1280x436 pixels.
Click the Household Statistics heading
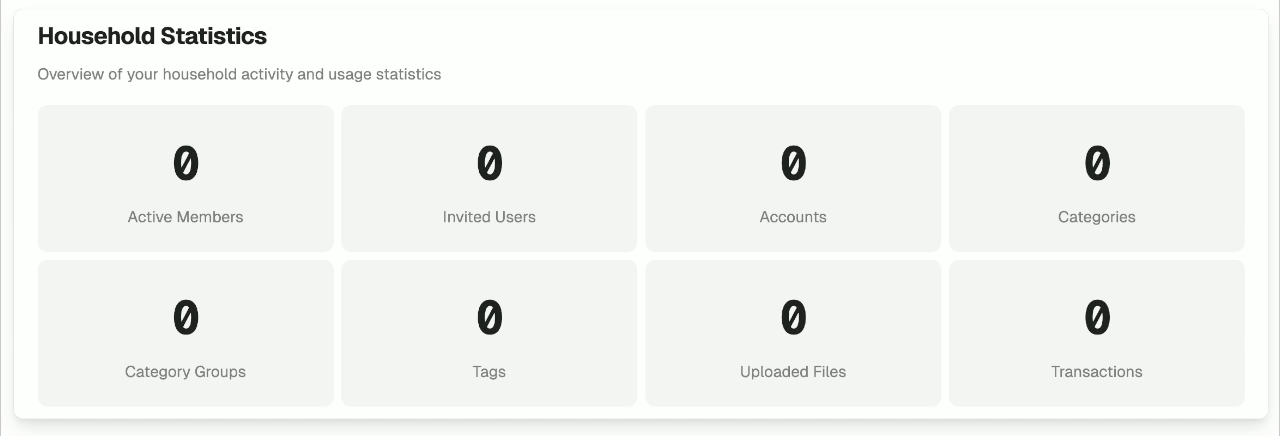pos(152,36)
